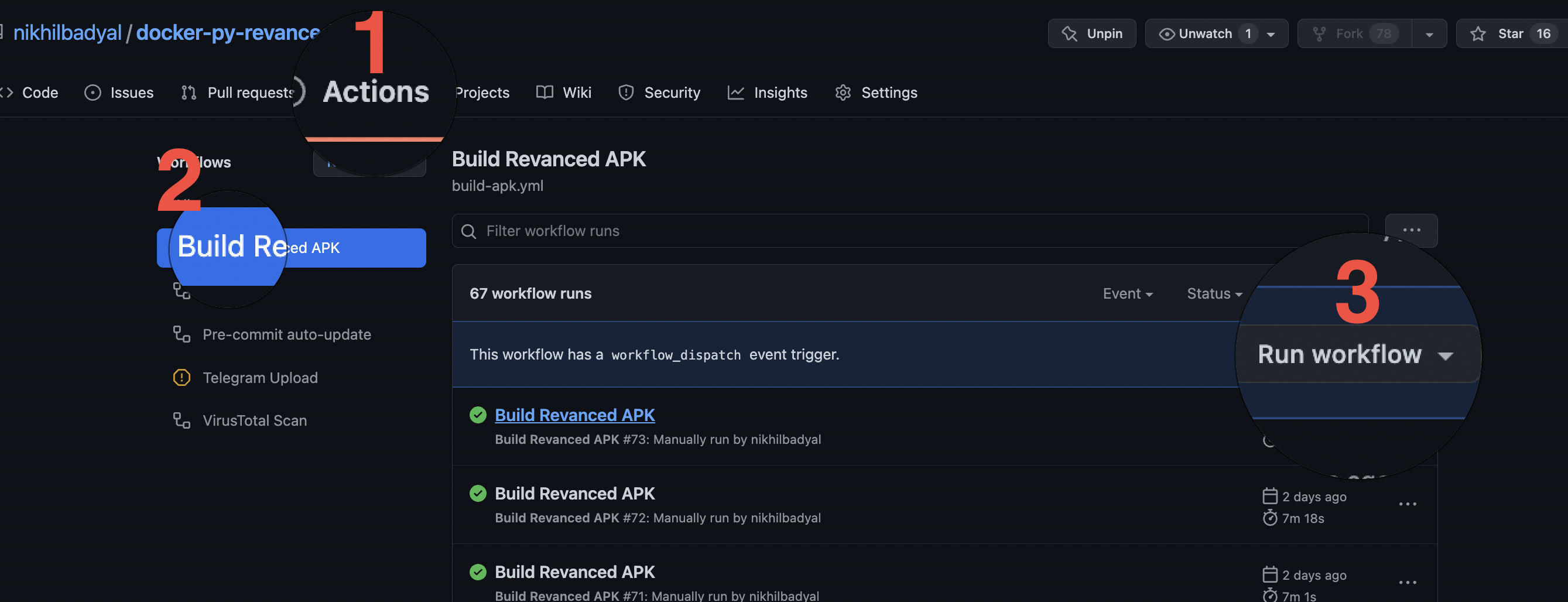Click the VirusTotal Scan workflow icon
This screenshot has height=602, width=1568.
pos(182,420)
